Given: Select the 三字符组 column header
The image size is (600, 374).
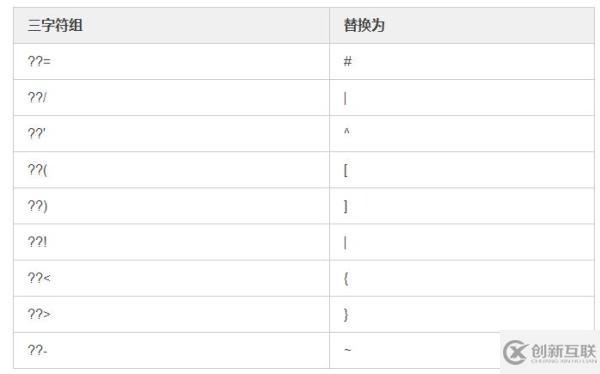Looking at the screenshot, I should 171,25.
